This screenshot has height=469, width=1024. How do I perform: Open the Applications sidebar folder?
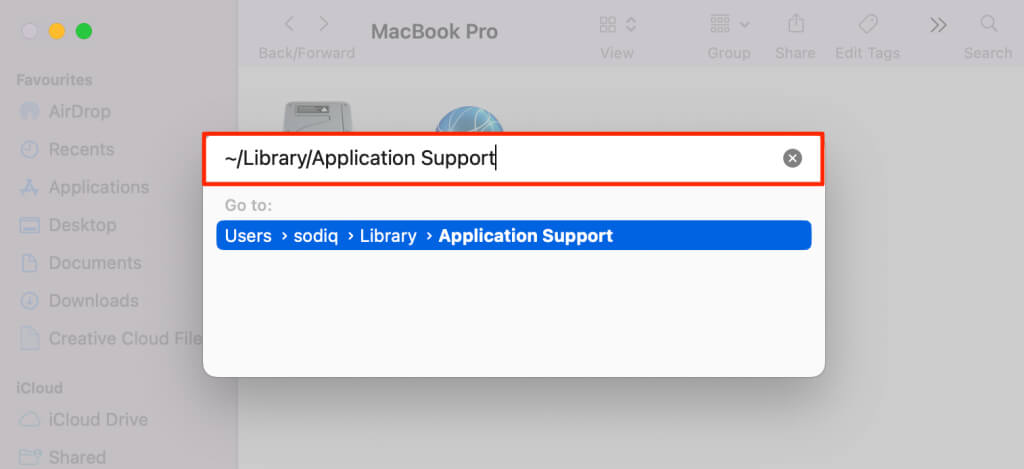point(84,187)
